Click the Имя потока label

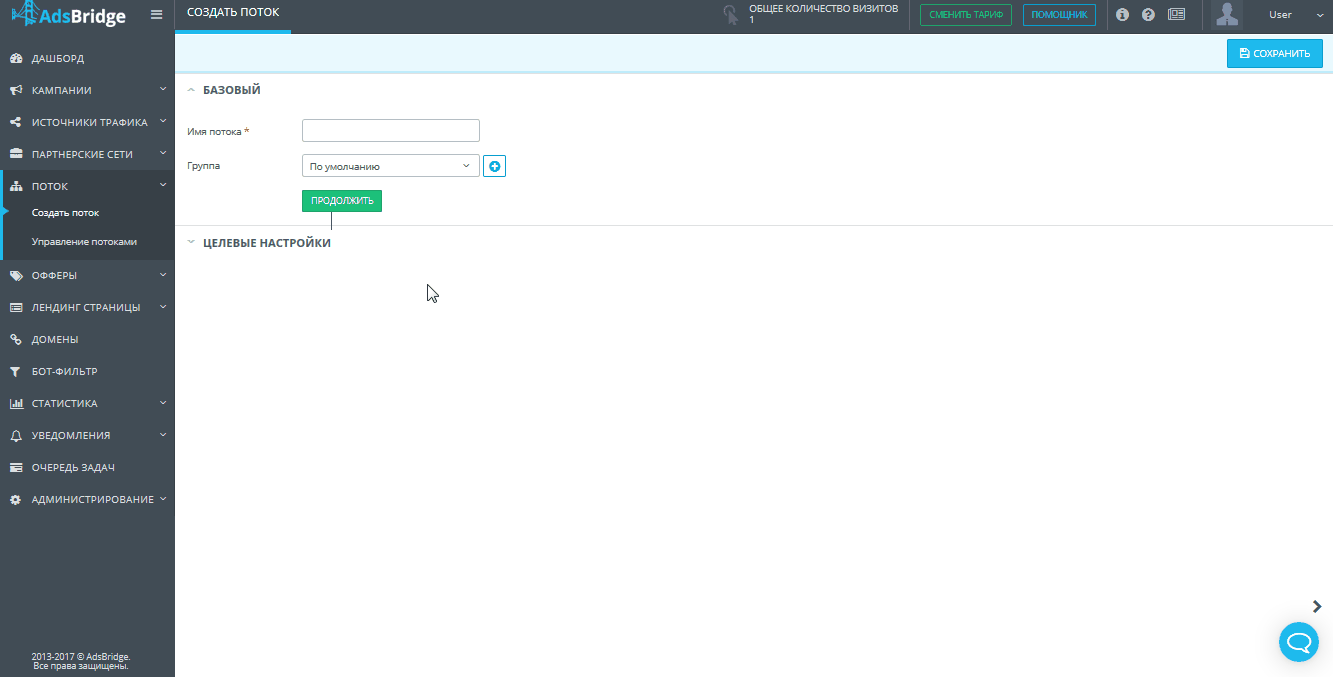[218, 131]
